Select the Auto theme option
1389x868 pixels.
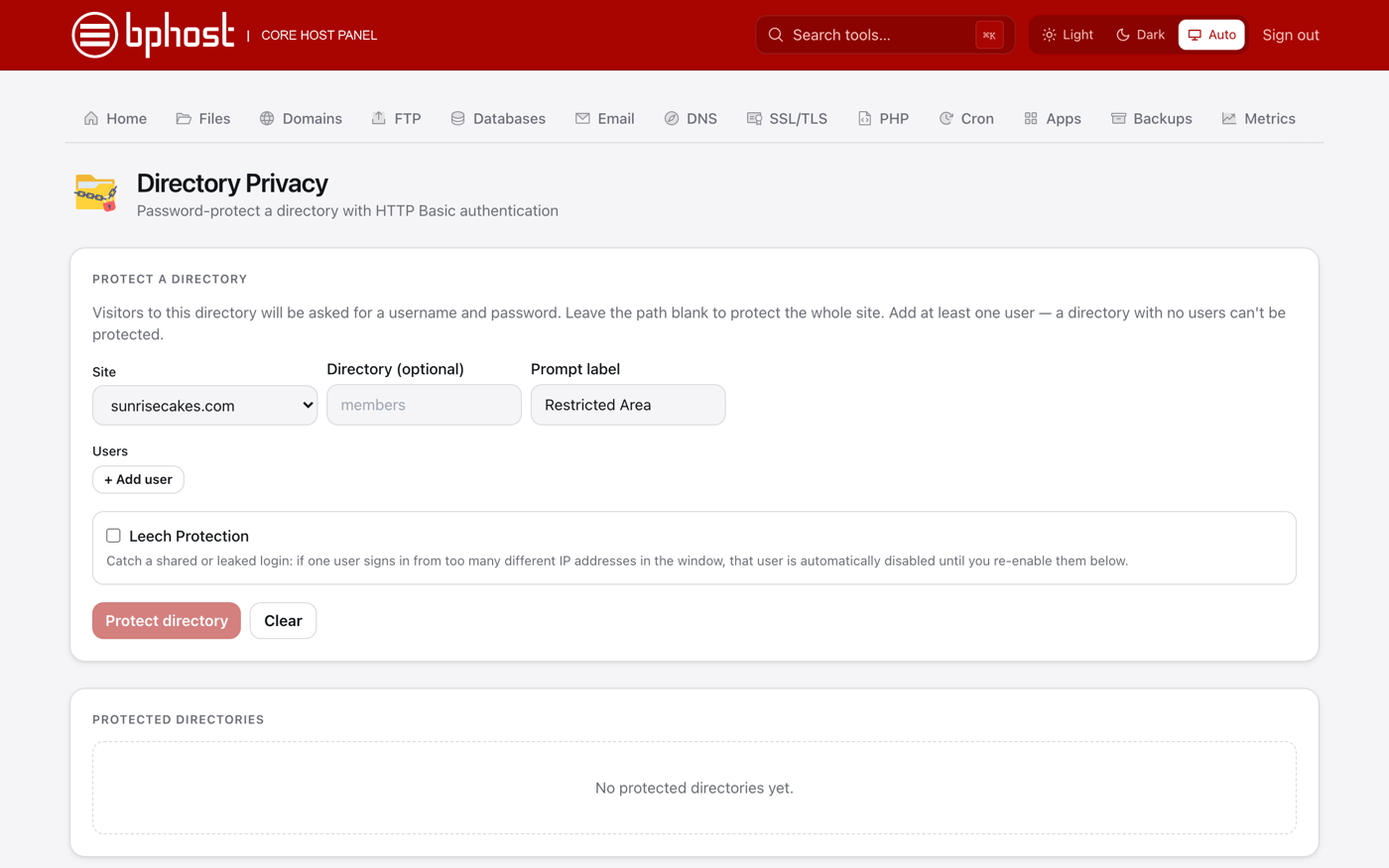tap(1211, 35)
